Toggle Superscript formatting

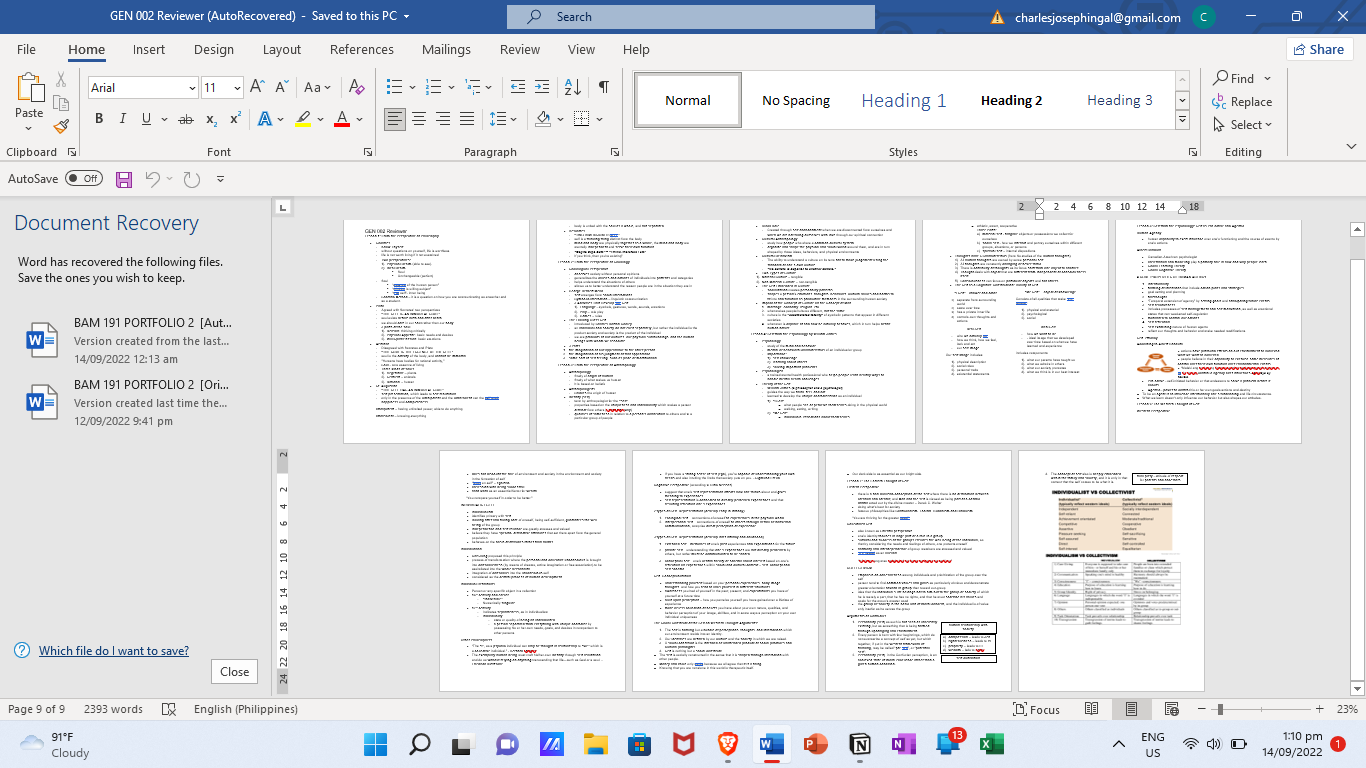pos(236,119)
